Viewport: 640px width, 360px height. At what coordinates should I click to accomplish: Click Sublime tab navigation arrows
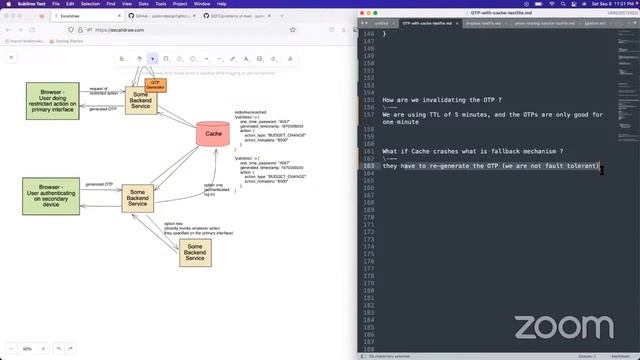364,23
